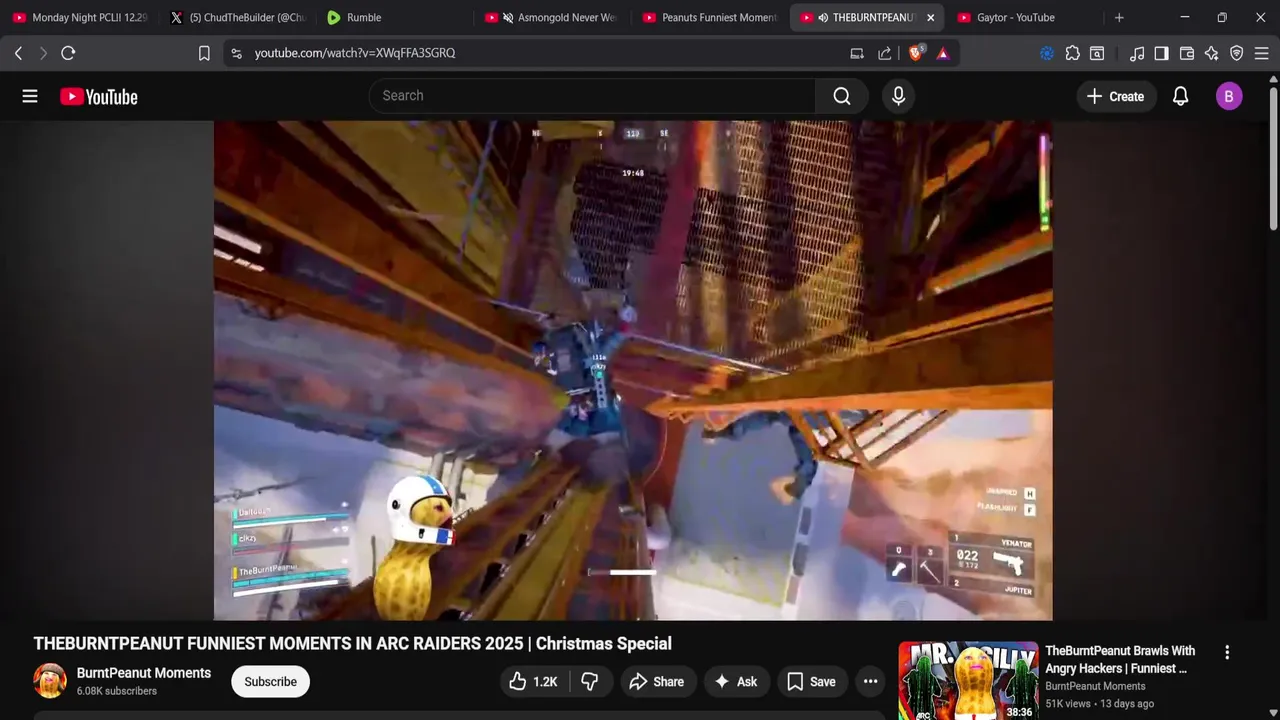Mute the THEBURNTPEANUT tab's audio speaker icon

coord(823,17)
